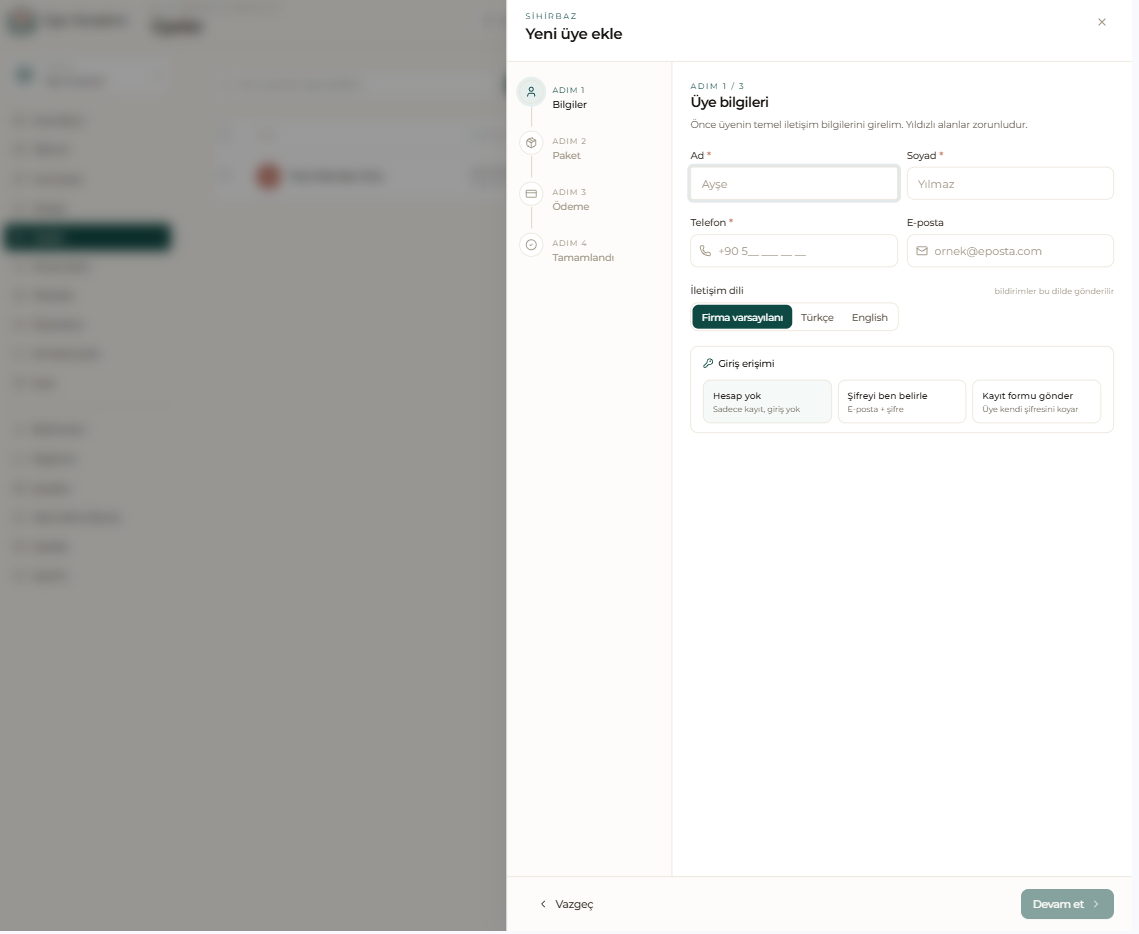The image size is (1139, 934).
Task: Click Vazgeç to cancel the wizard
Action: click(566, 903)
